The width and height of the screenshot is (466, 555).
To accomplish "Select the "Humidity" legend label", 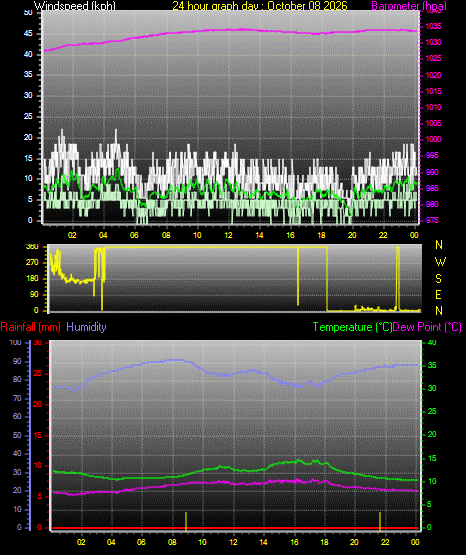I will coord(86,327).
